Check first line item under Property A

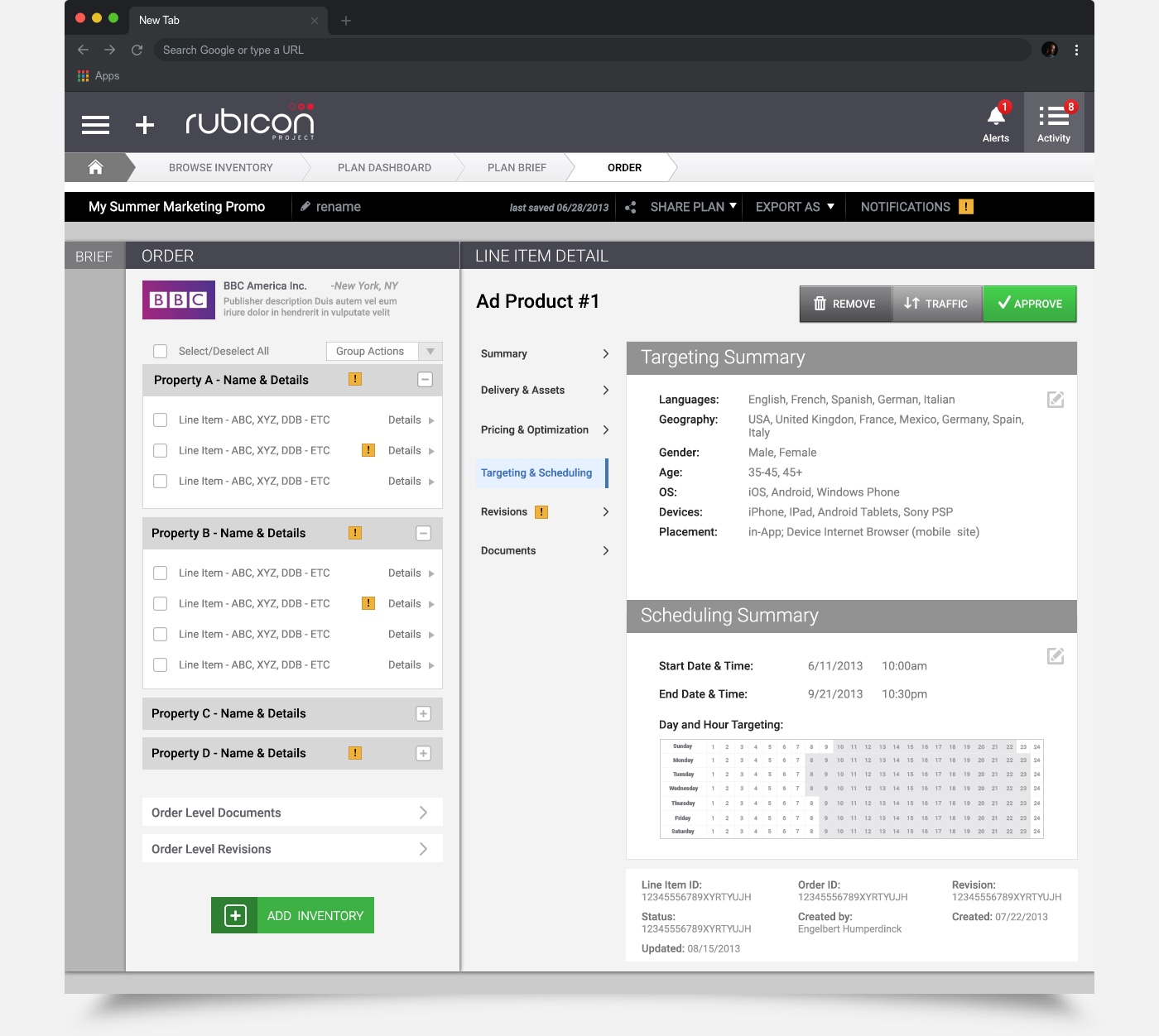(161, 420)
